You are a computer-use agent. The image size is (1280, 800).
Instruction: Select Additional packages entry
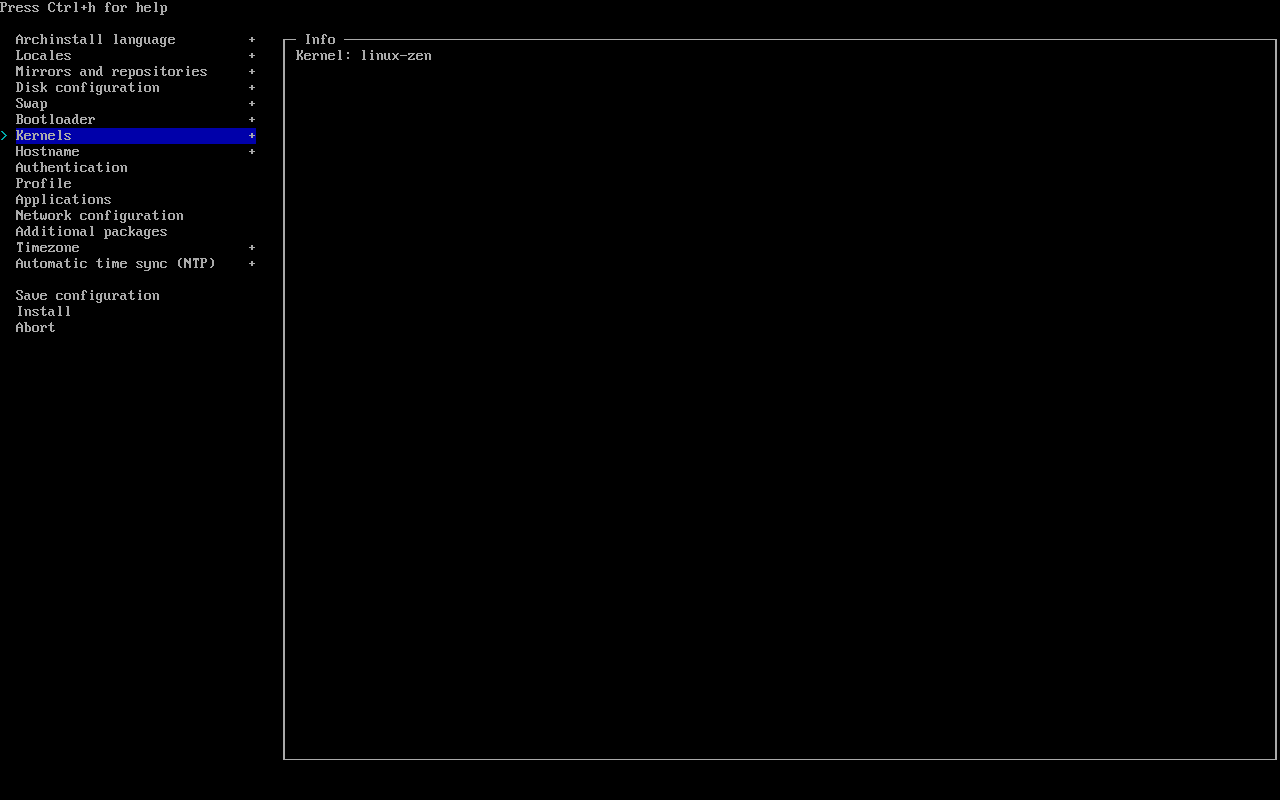pos(91,232)
